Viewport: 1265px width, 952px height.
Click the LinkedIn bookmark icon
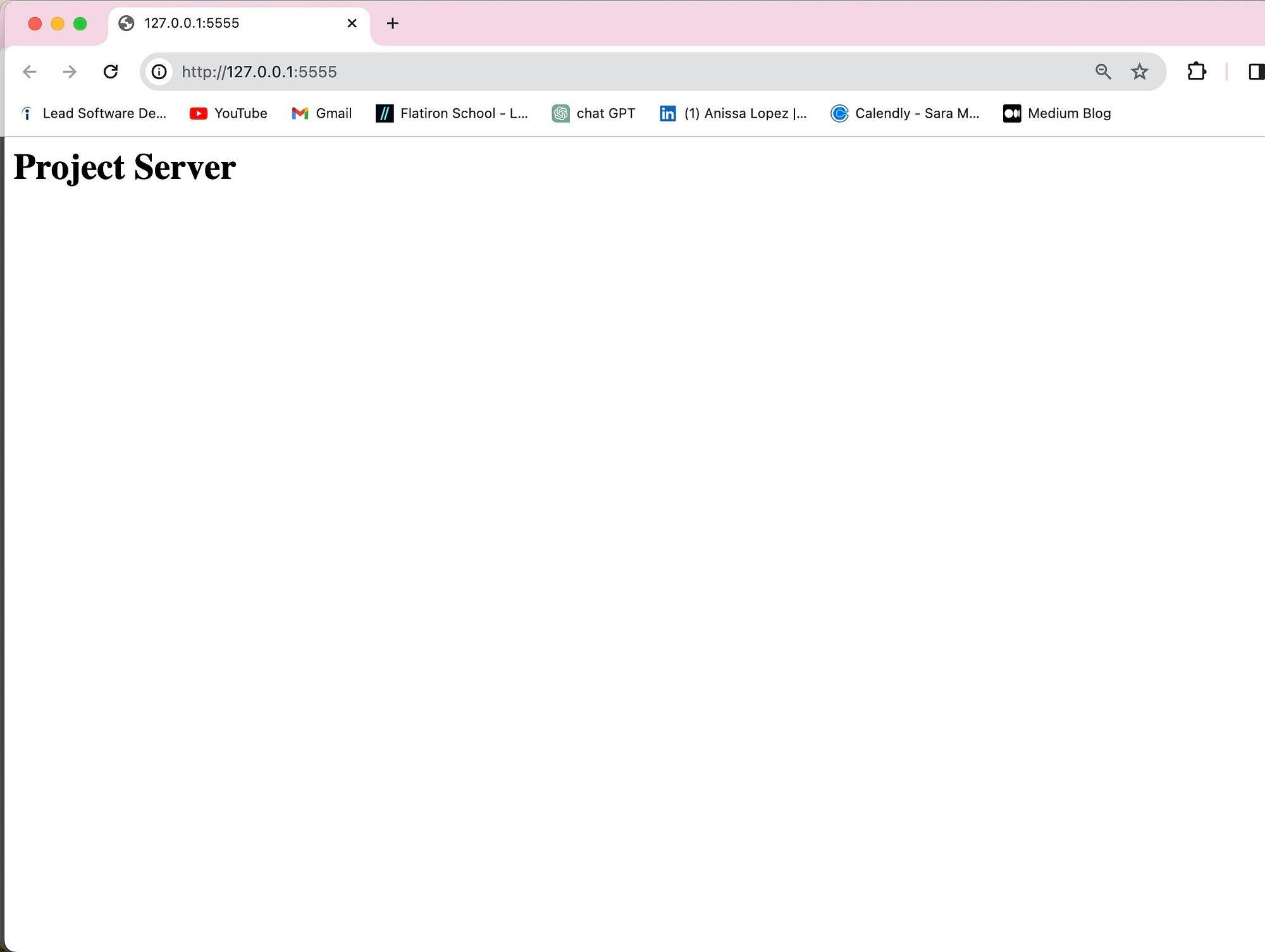click(x=667, y=113)
